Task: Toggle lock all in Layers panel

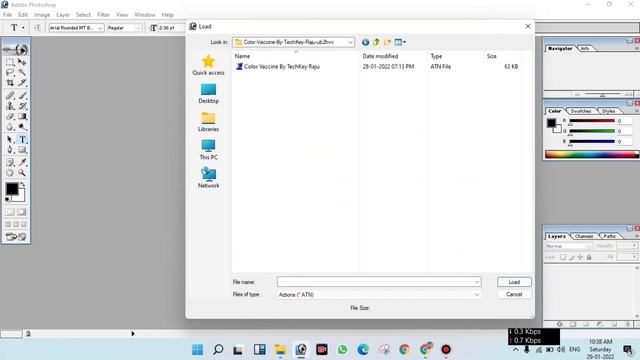Action: tap(589, 257)
